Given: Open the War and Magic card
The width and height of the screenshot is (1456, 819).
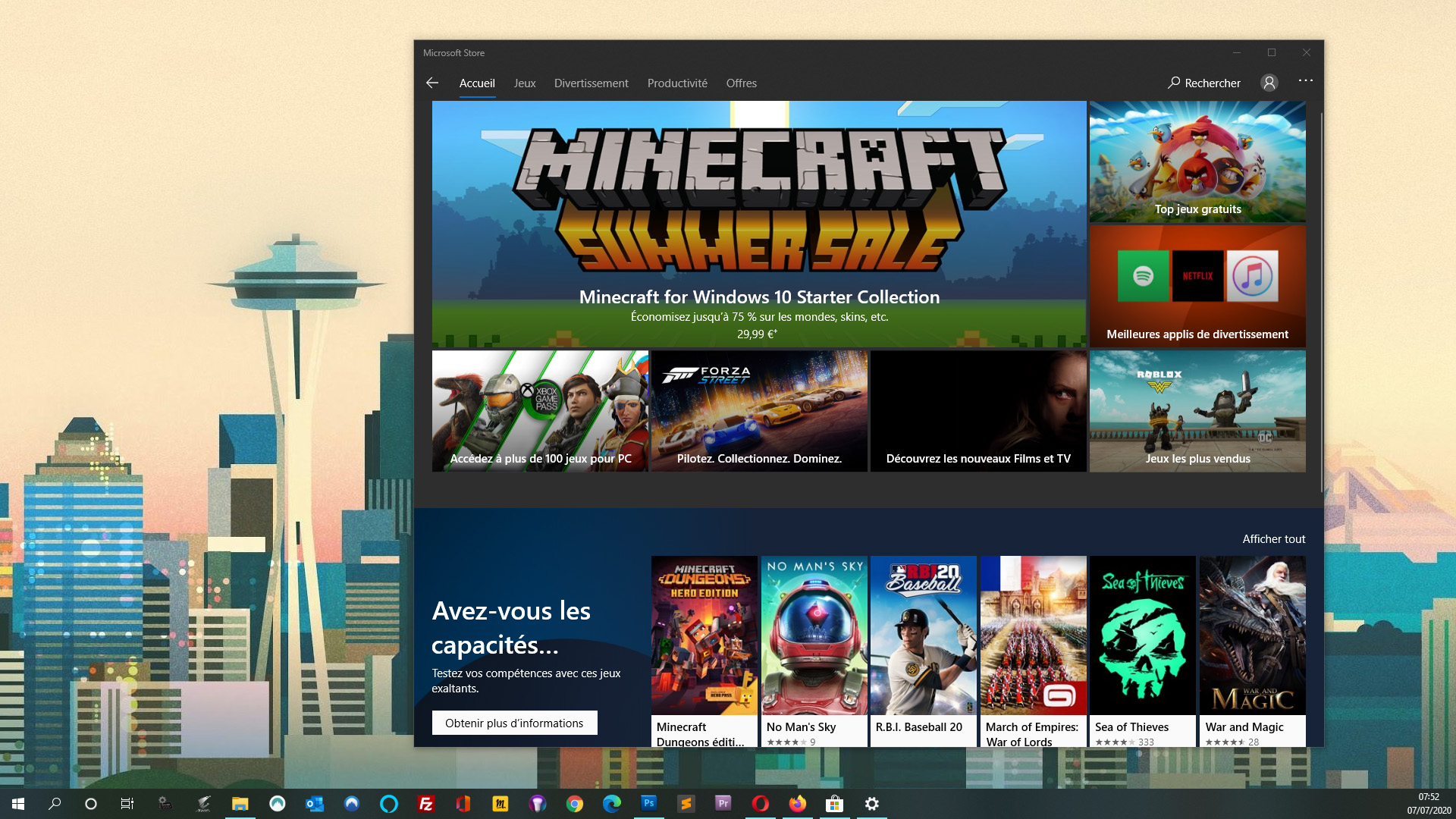Looking at the screenshot, I should (1252, 651).
